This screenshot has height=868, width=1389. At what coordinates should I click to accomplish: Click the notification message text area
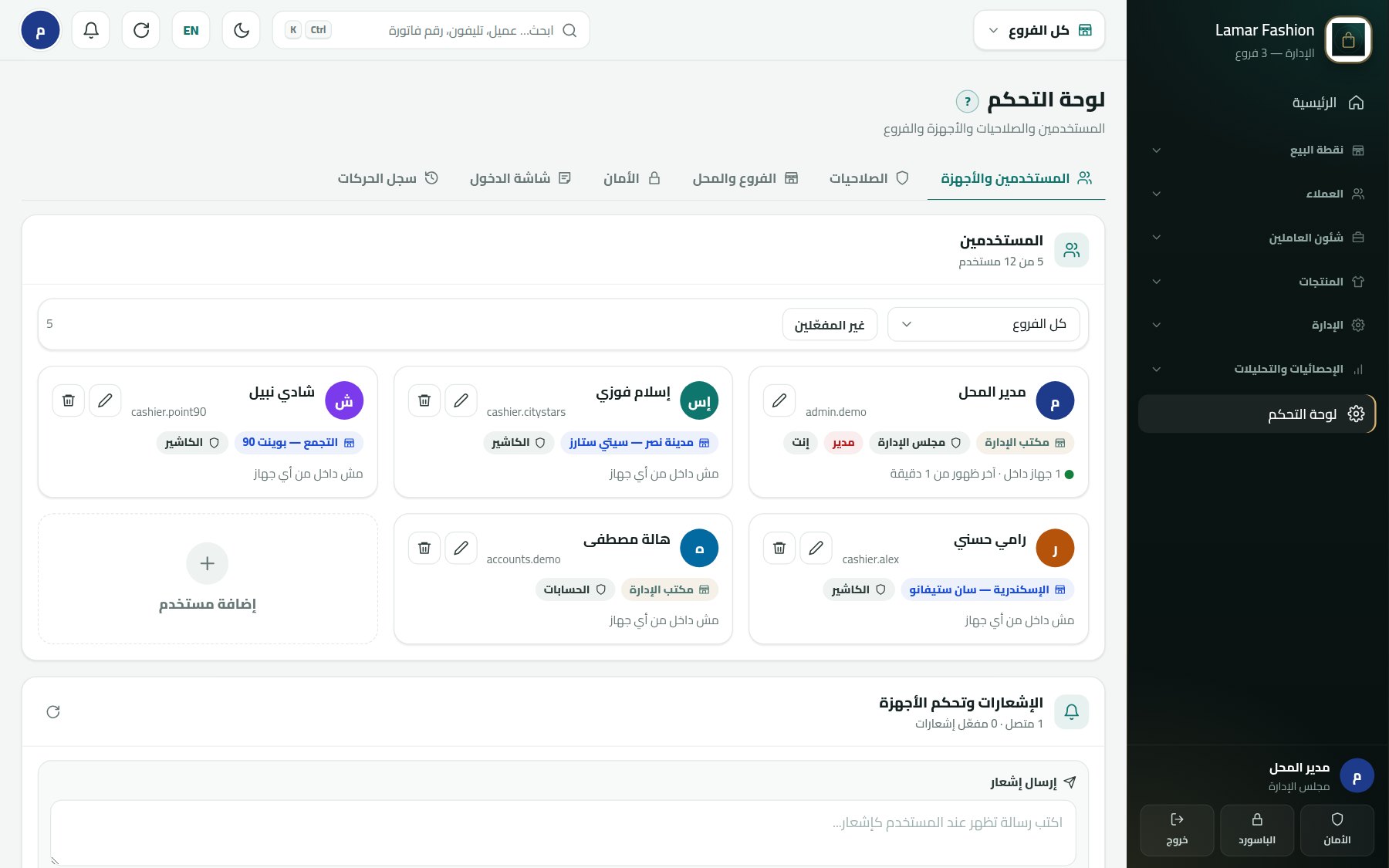(x=563, y=833)
